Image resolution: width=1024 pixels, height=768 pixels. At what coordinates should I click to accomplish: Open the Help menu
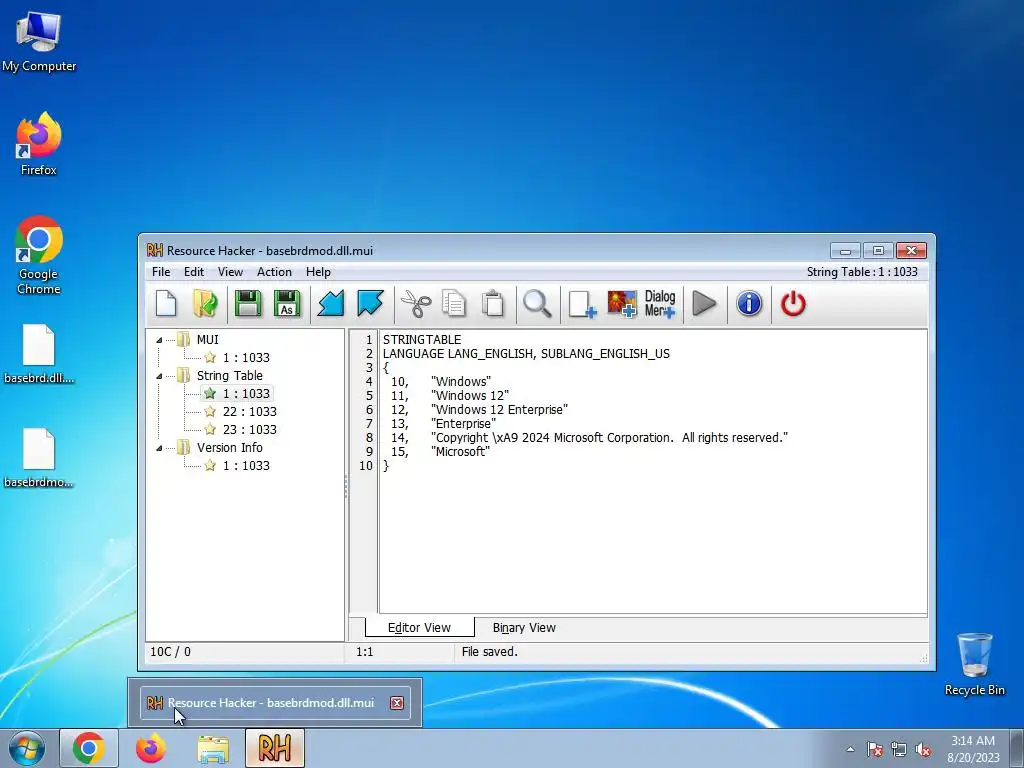click(318, 272)
